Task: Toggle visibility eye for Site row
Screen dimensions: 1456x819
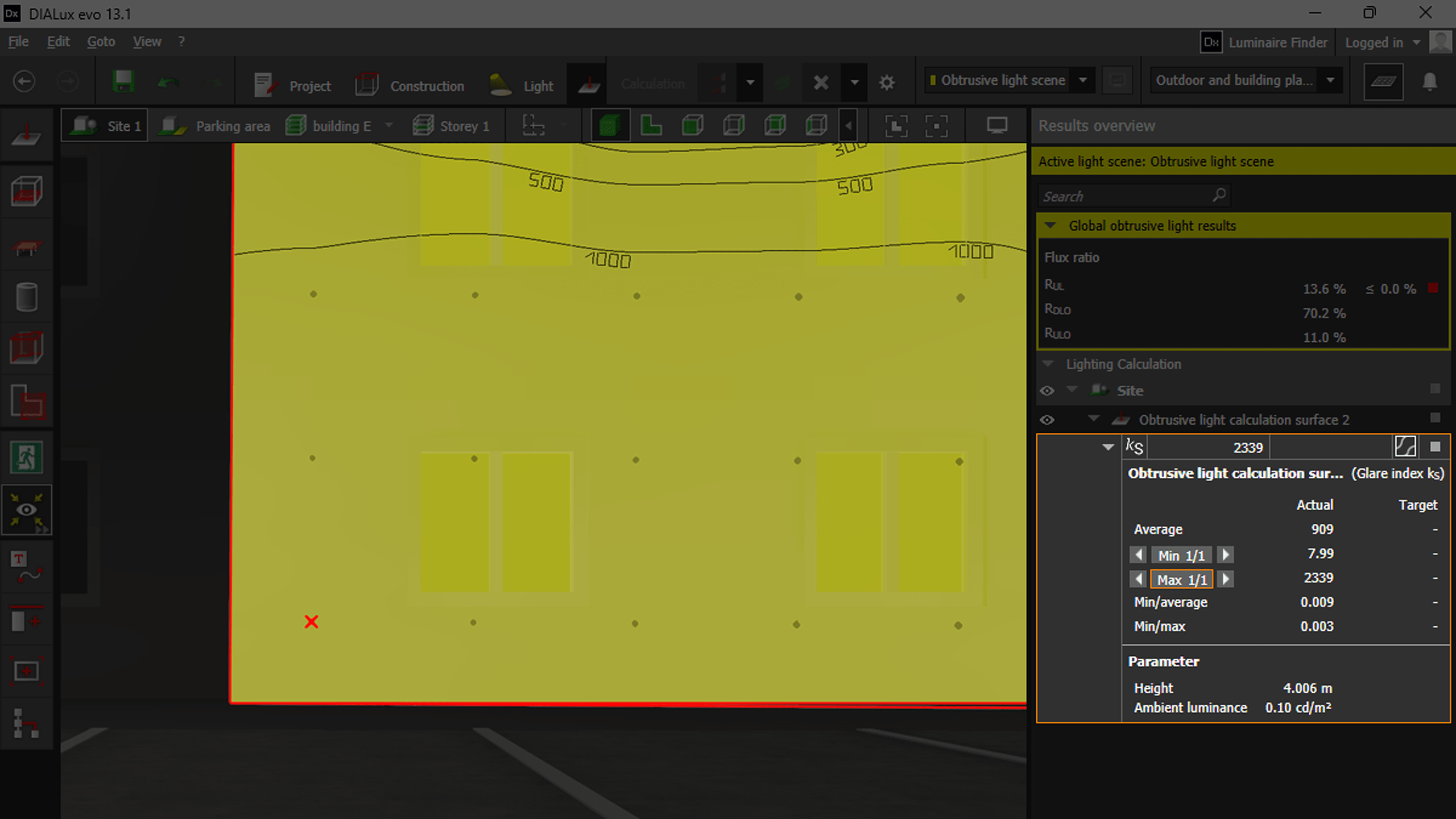Action: [1047, 391]
